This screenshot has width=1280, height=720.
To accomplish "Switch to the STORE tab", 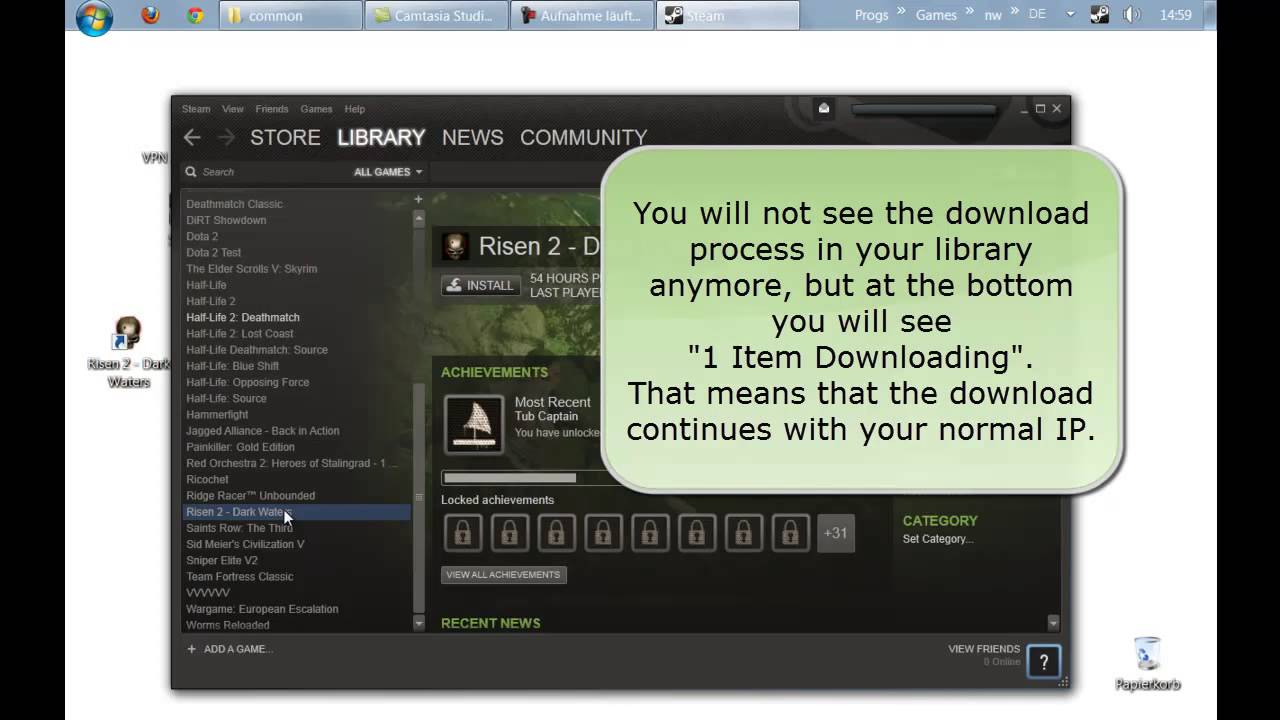I will pos(285,138).
